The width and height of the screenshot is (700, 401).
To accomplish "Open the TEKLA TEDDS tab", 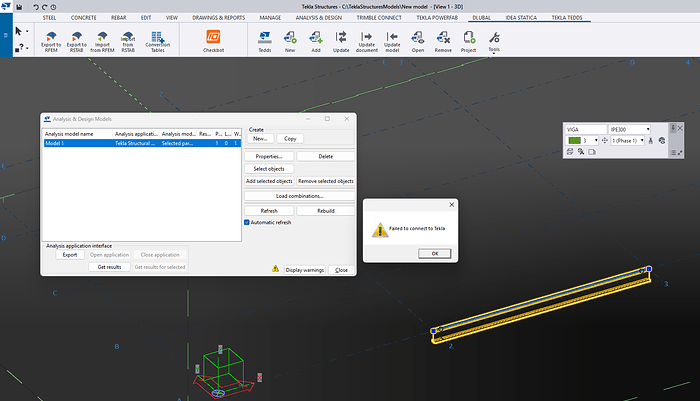I will pos(567,18).
